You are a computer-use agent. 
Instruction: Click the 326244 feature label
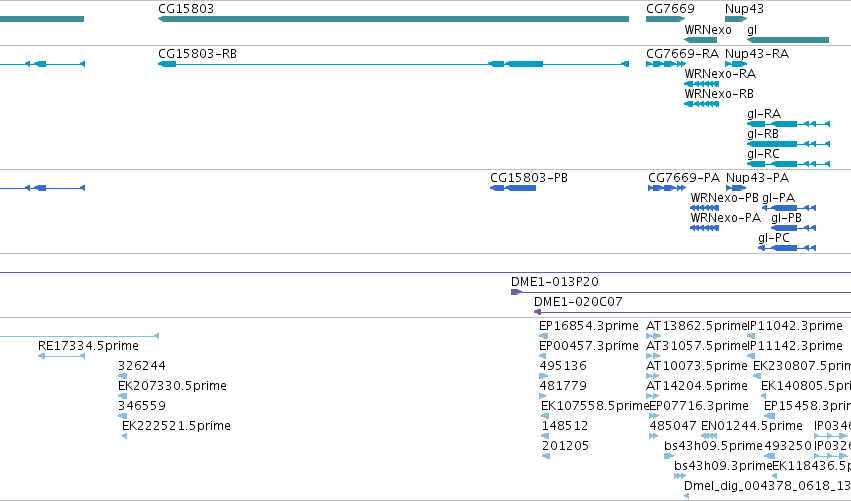click(x=142, y=366)
